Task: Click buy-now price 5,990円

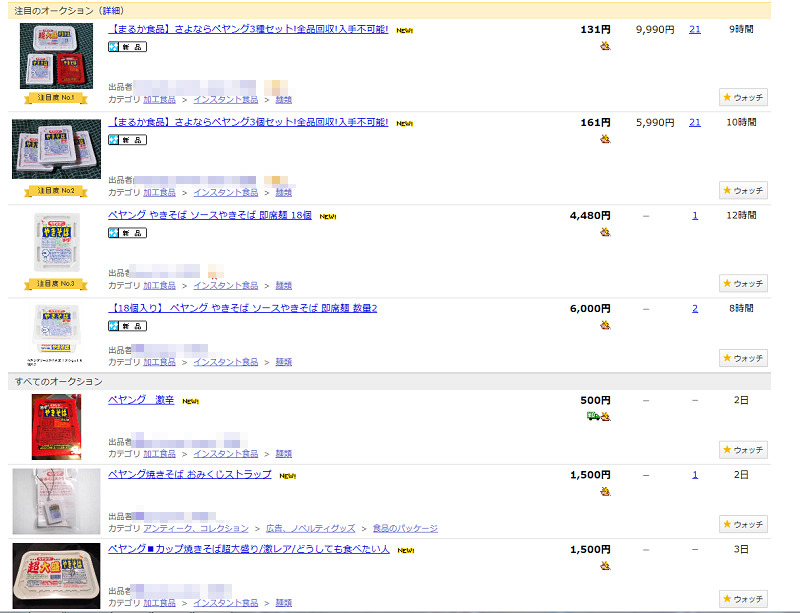Action: pyautogui.click(x=655, y=122)
